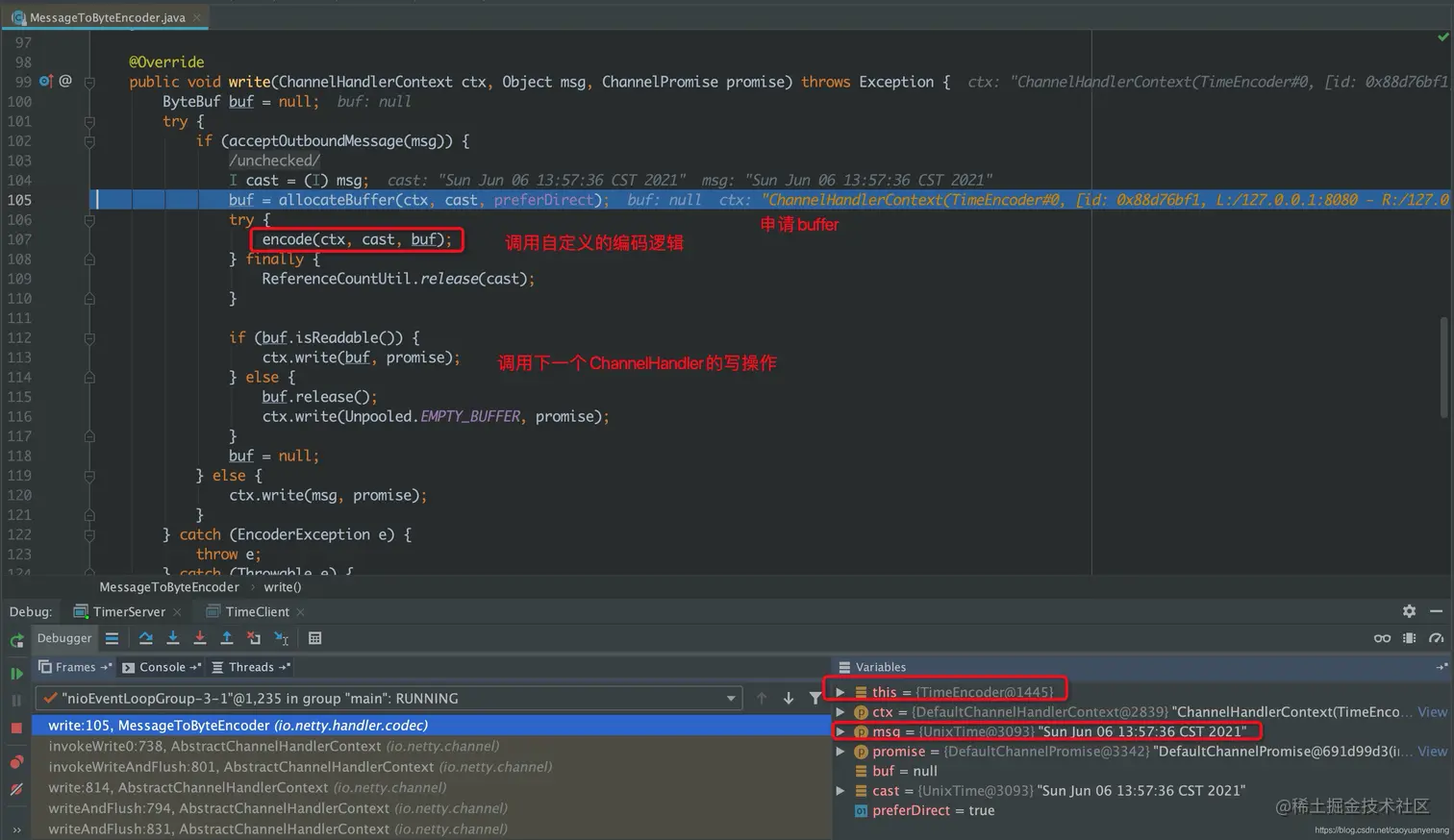Click the glasses watches icon

[x=1382, y=638]
